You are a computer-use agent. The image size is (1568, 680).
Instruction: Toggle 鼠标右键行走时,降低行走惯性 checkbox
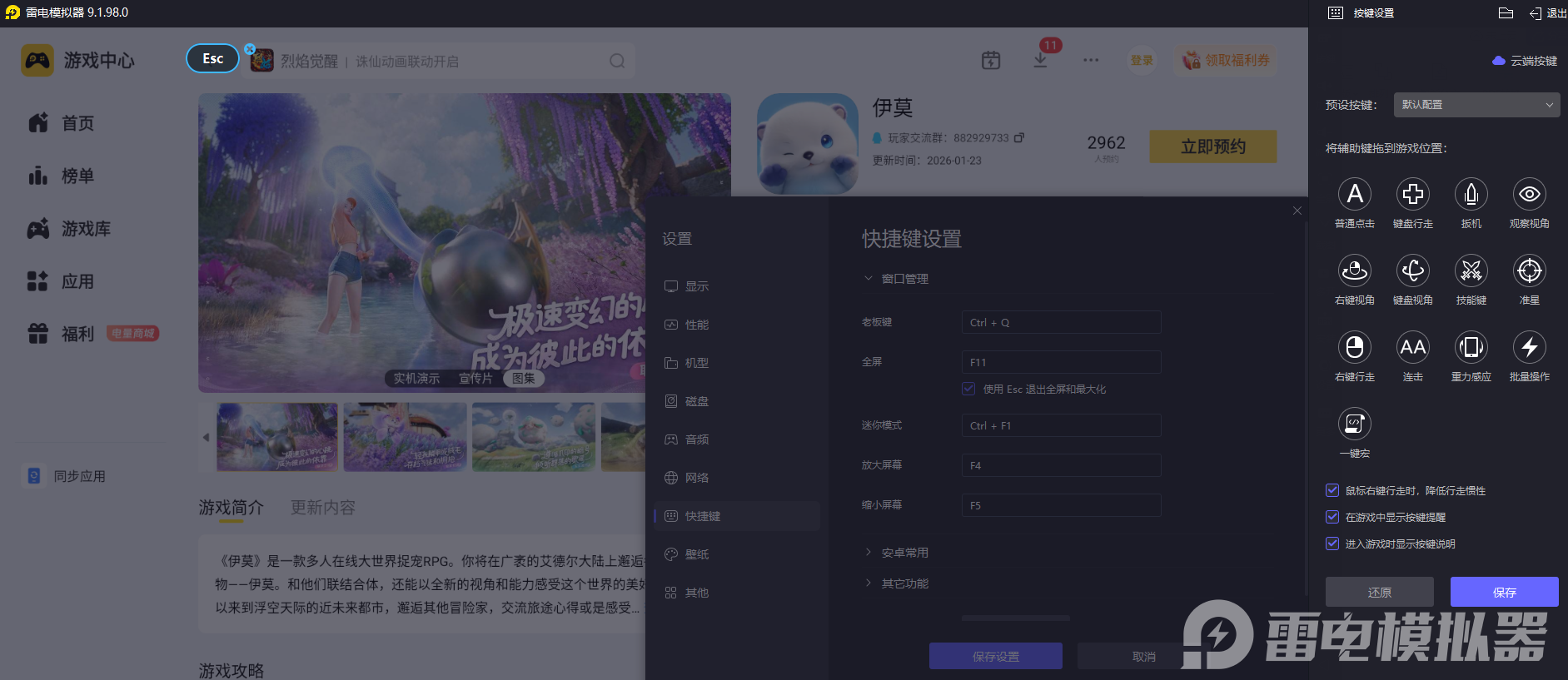click(1332, 490)
